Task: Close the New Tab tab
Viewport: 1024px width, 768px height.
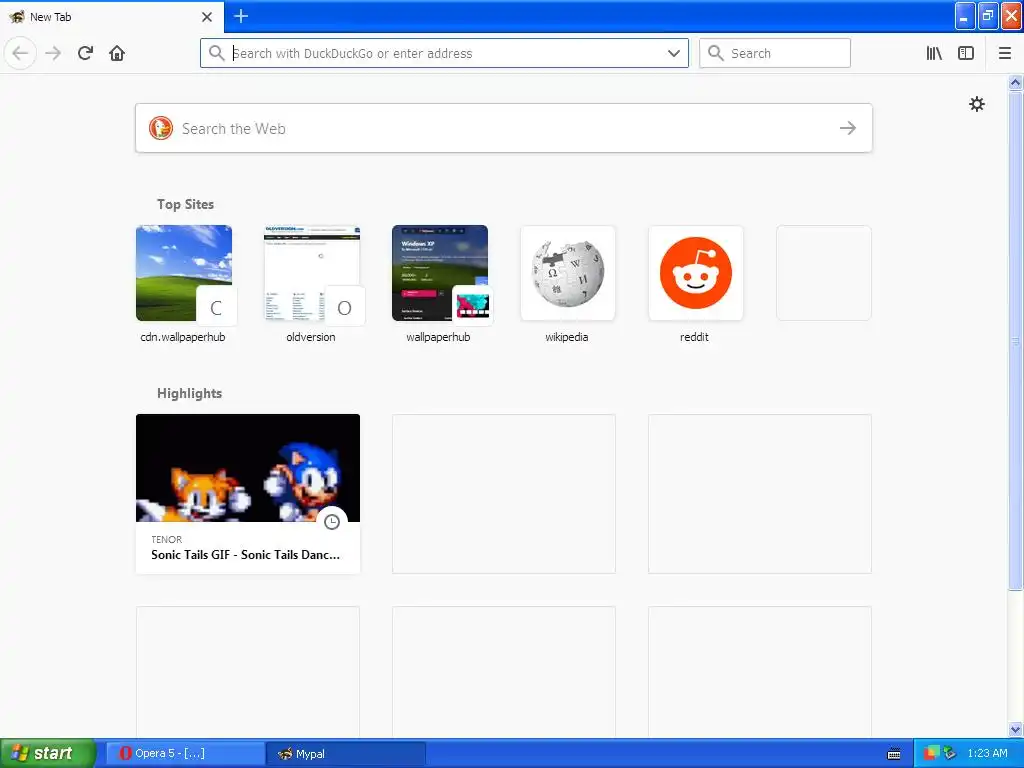Action: [x=207, y=16]
